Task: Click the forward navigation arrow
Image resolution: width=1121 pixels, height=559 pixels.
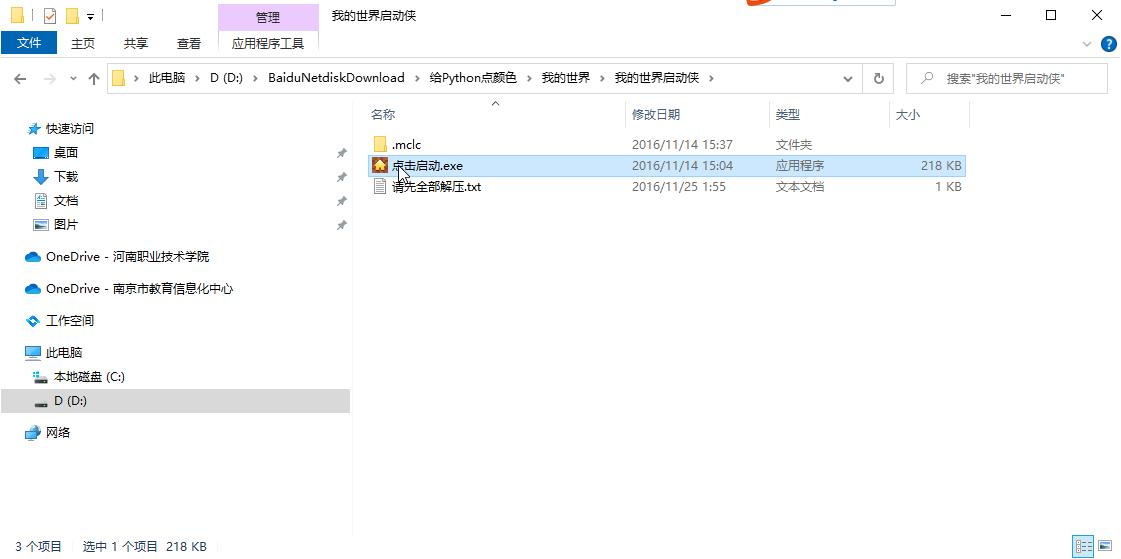Action: click(49, 79)
